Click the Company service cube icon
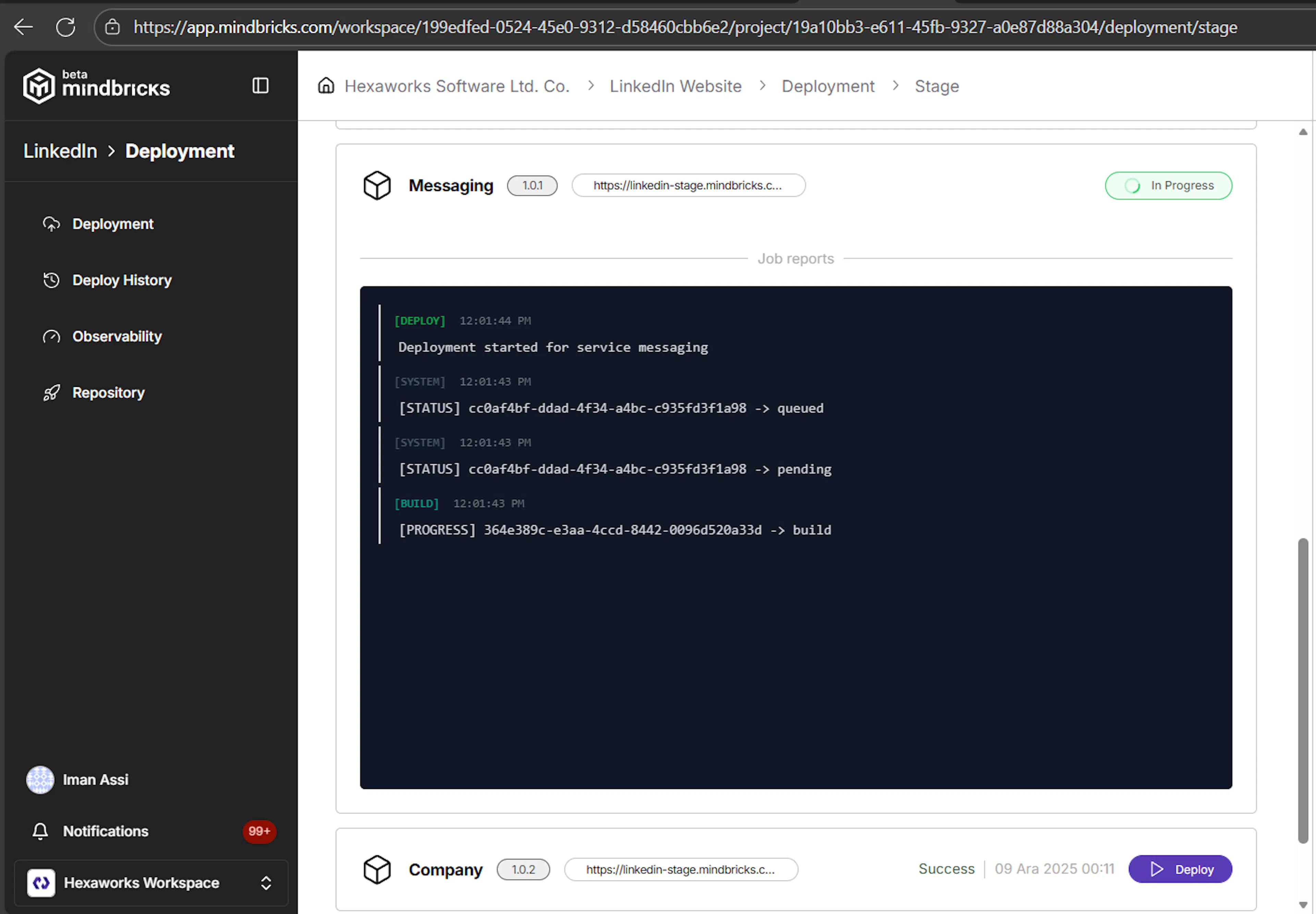The height and width of the screenshot is (914, 1316). tap(377, 869)
